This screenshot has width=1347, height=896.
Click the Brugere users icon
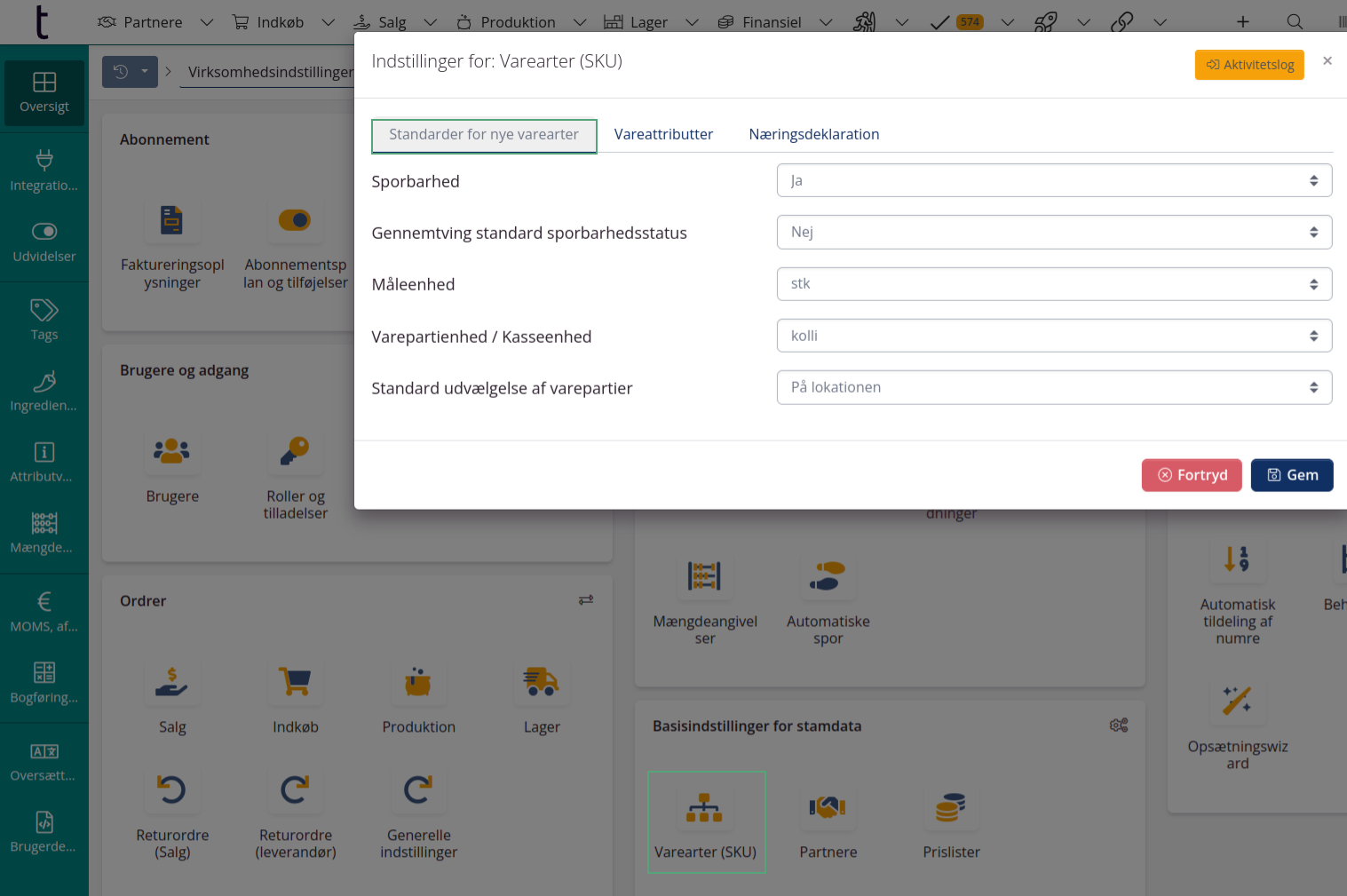172,452
